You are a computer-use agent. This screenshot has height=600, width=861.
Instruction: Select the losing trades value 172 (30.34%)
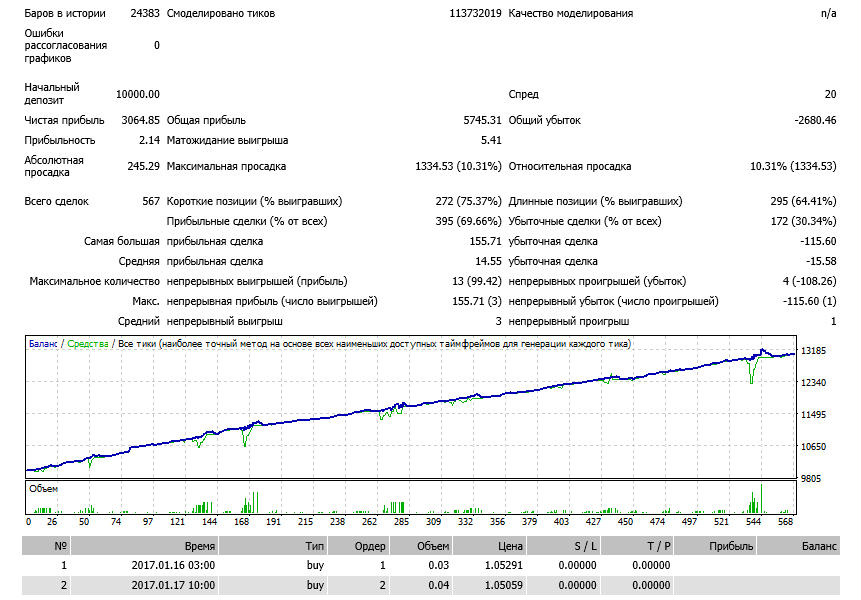click(x=803, y=221)
